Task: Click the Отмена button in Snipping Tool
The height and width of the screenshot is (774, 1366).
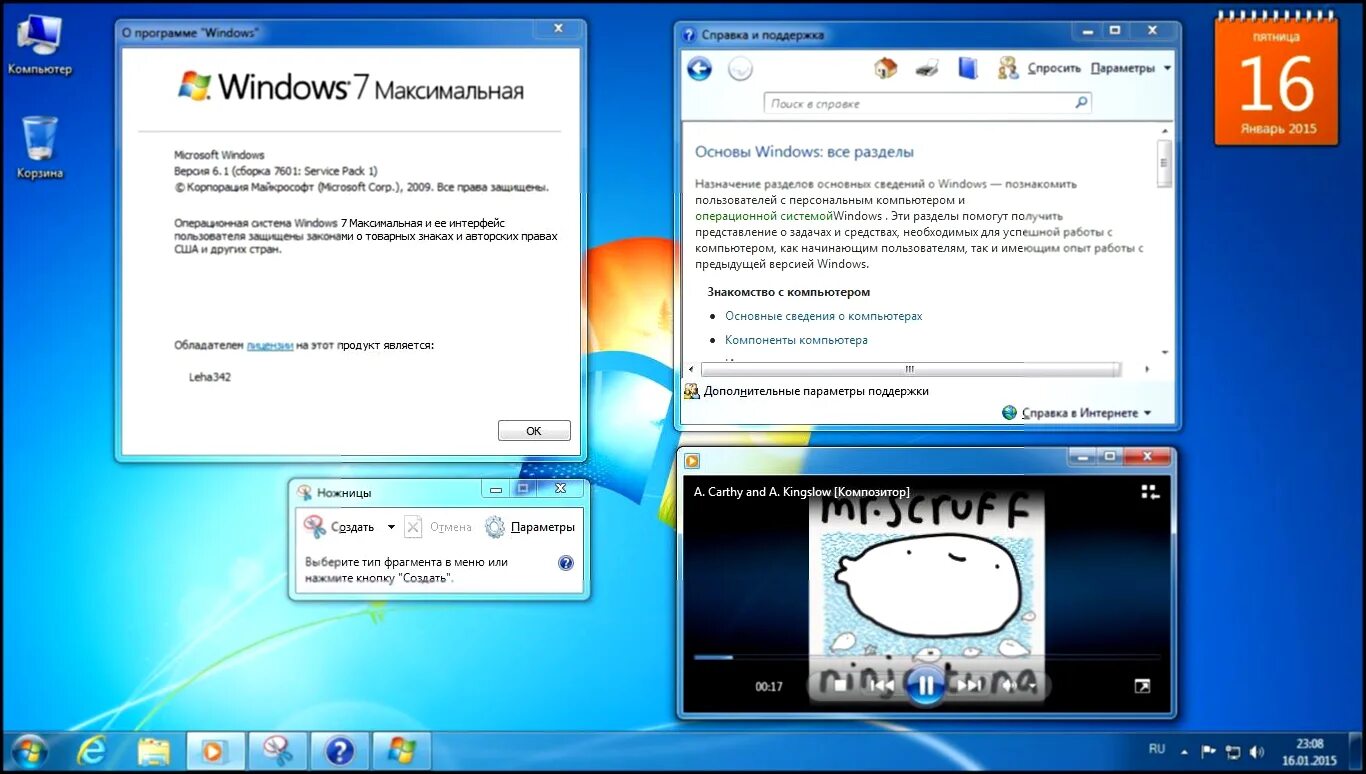Action: click(x=438, y=527)
